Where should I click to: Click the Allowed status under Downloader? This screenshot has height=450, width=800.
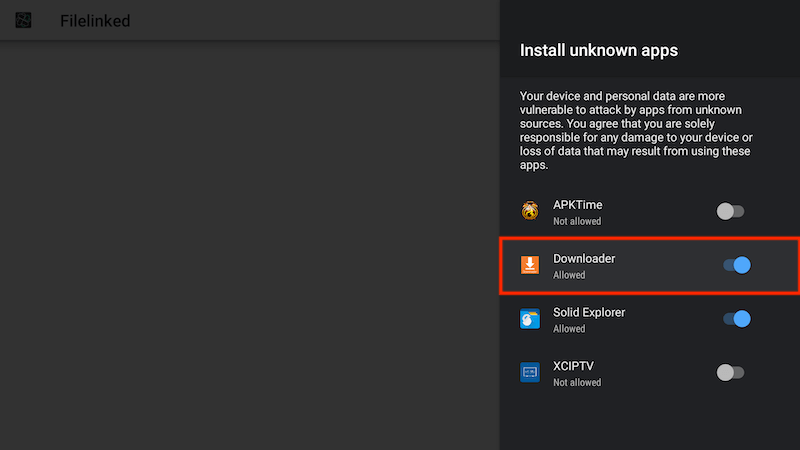[x=569, y=275]
